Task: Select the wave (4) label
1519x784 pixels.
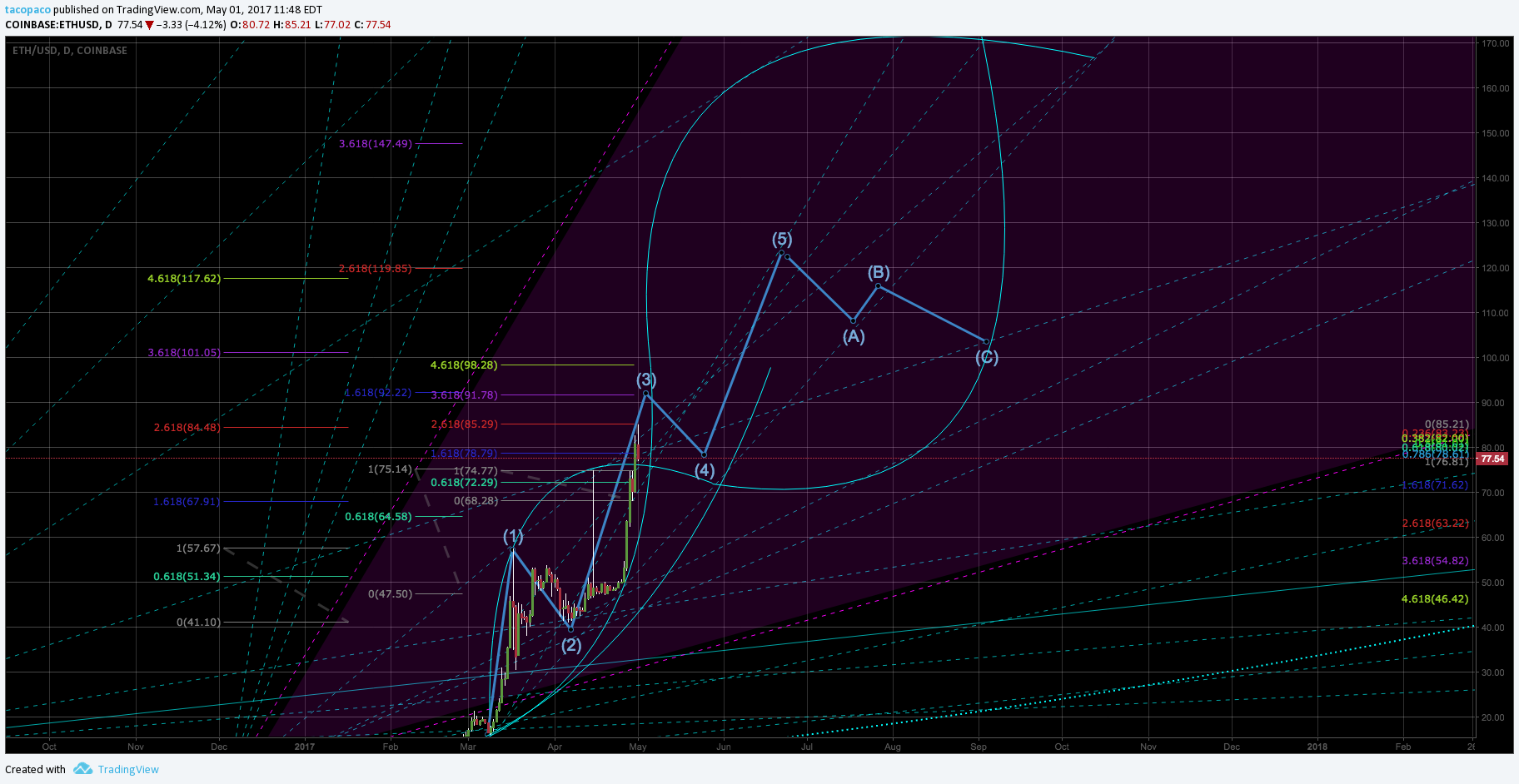Action: click(705, 470)
